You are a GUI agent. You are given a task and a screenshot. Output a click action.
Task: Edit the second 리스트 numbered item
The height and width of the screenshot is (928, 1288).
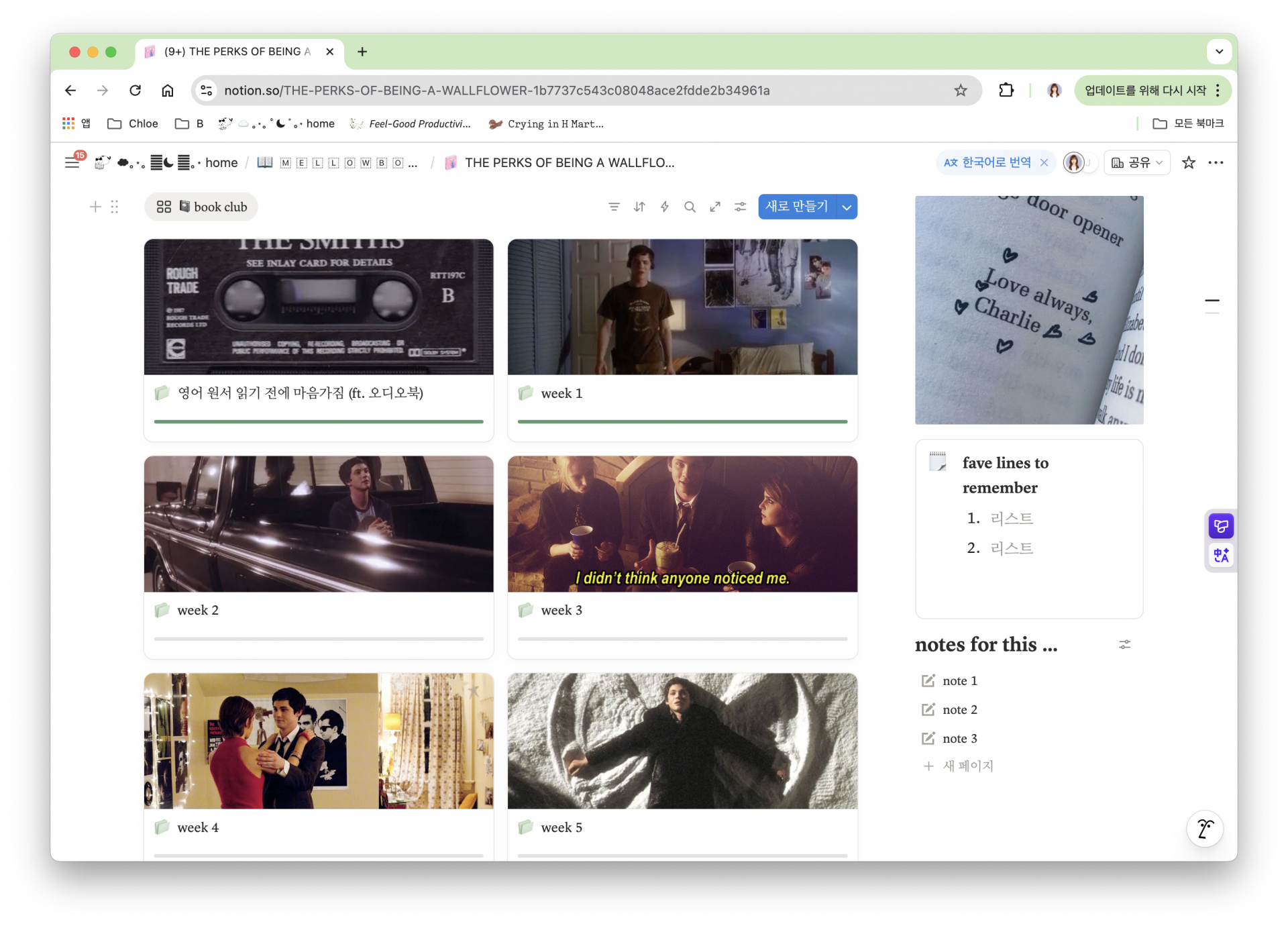pyautogui.click(x=1012, y=548)
